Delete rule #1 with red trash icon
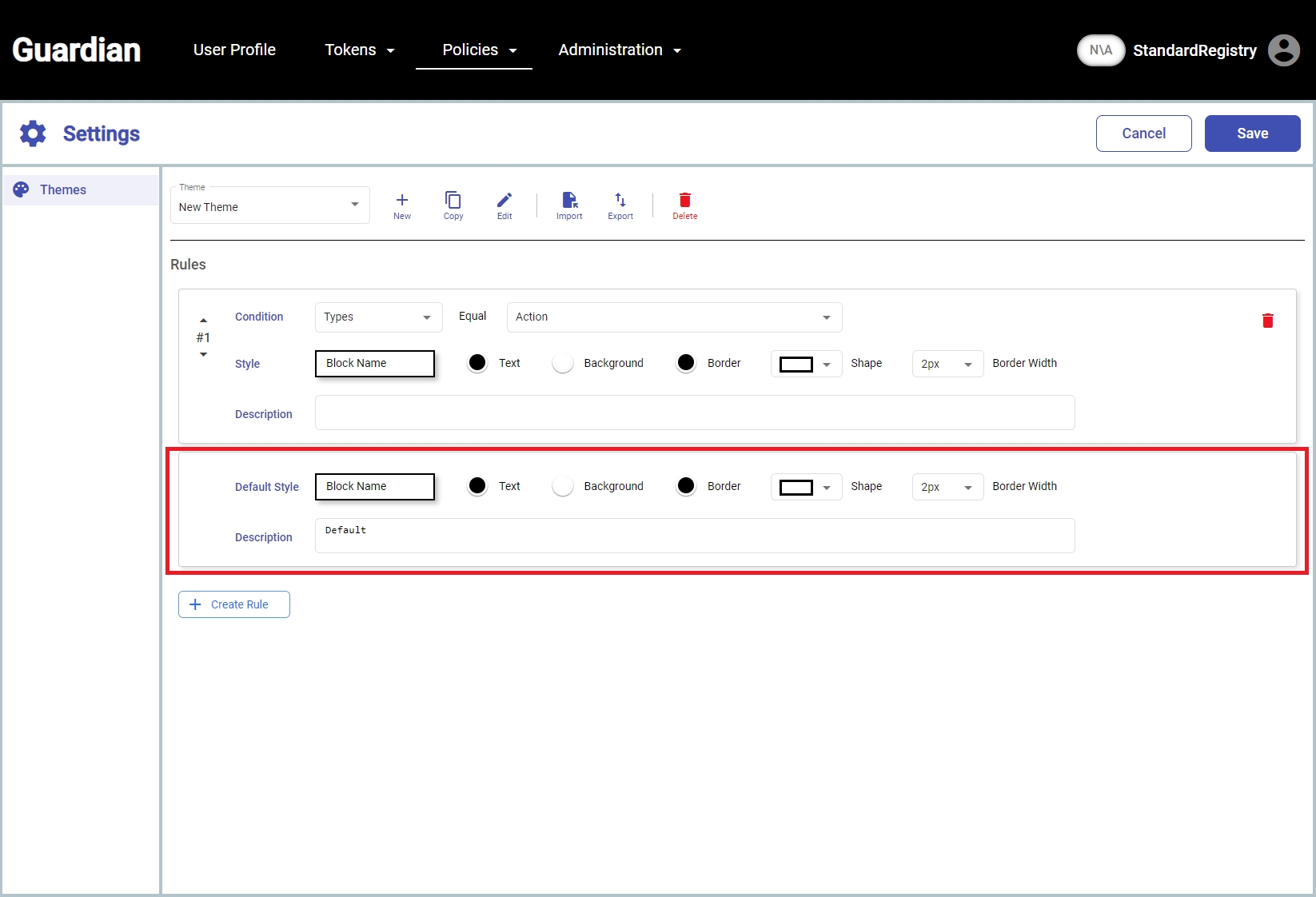The image size is (1316, 897). click(1267, 321)
